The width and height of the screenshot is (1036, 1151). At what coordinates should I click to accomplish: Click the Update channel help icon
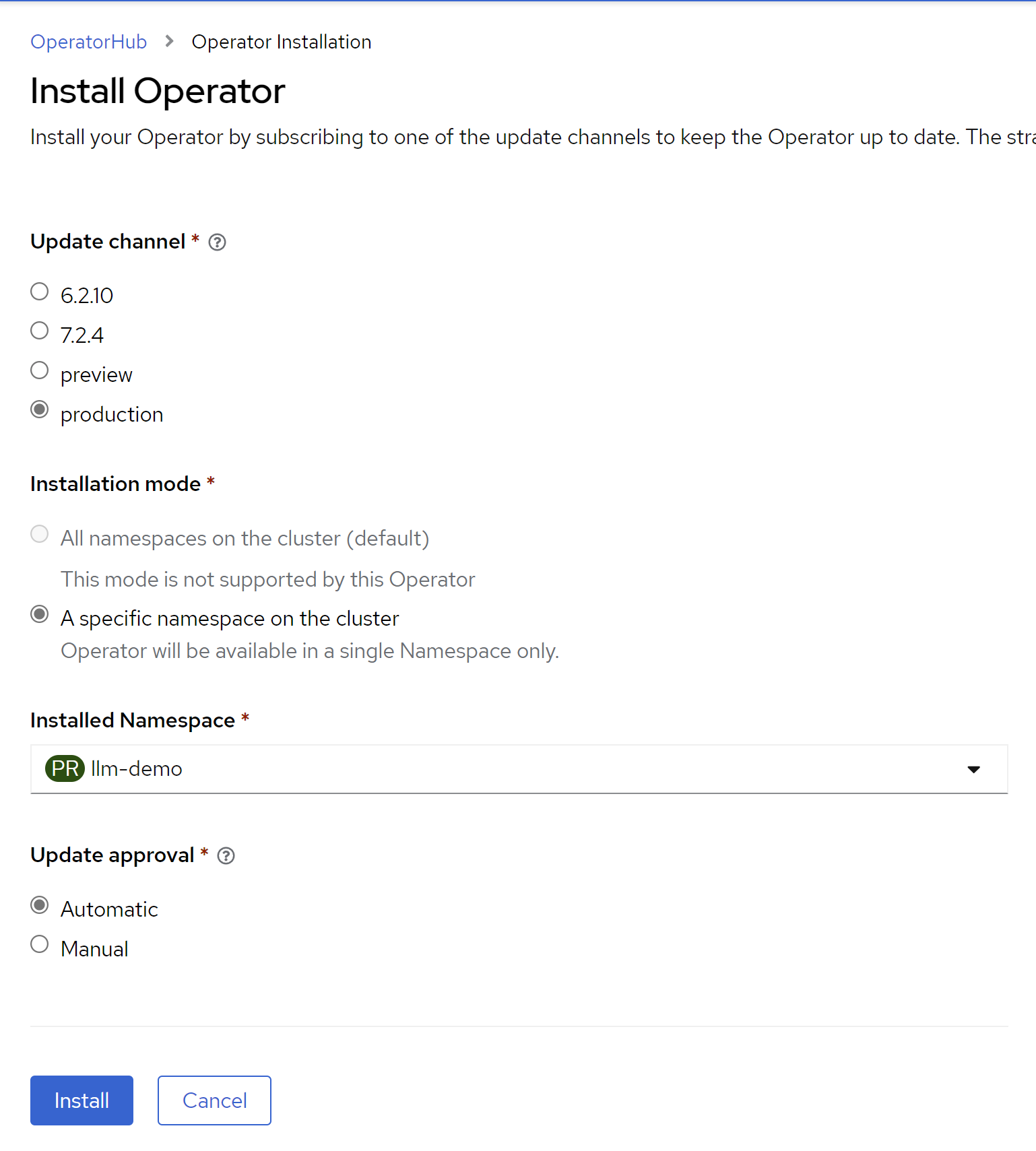pos(217,242)
